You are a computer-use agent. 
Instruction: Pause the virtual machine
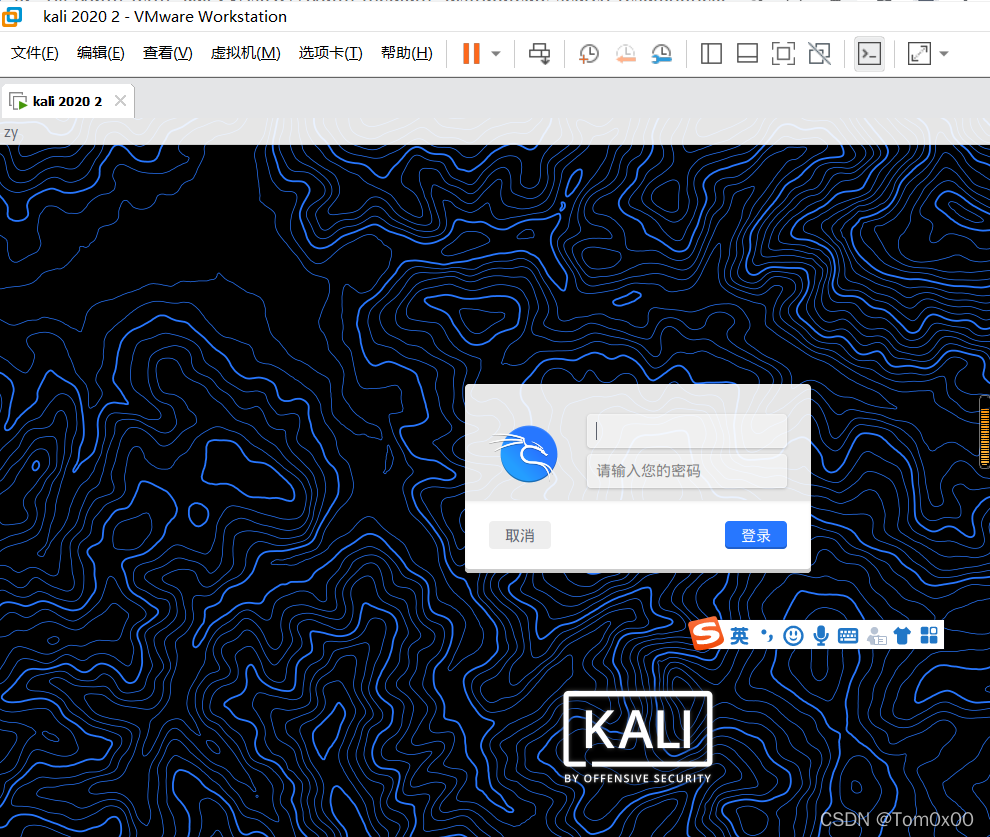click(x=471, y=54)
